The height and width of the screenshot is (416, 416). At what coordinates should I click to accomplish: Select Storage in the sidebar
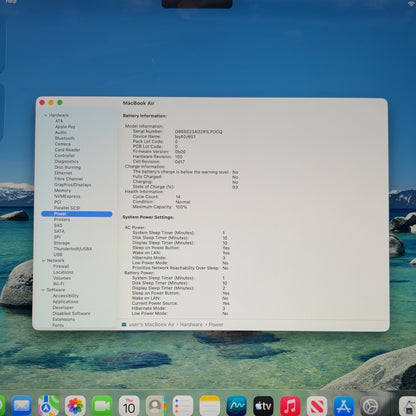62,243
